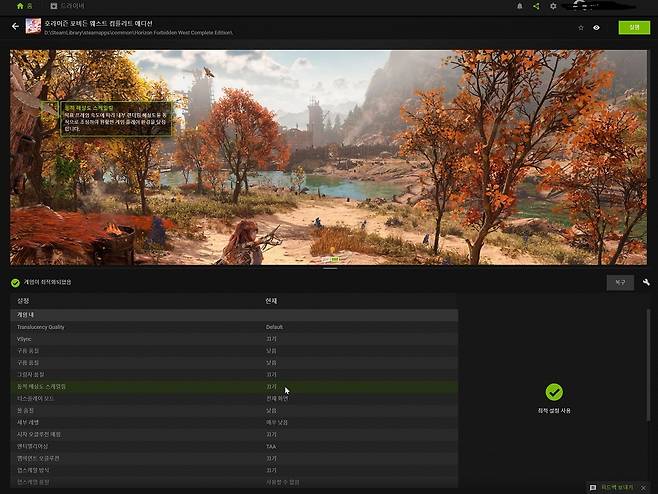Select the 세부 레벨 row

pyautogui.click(x=234, y=423)
